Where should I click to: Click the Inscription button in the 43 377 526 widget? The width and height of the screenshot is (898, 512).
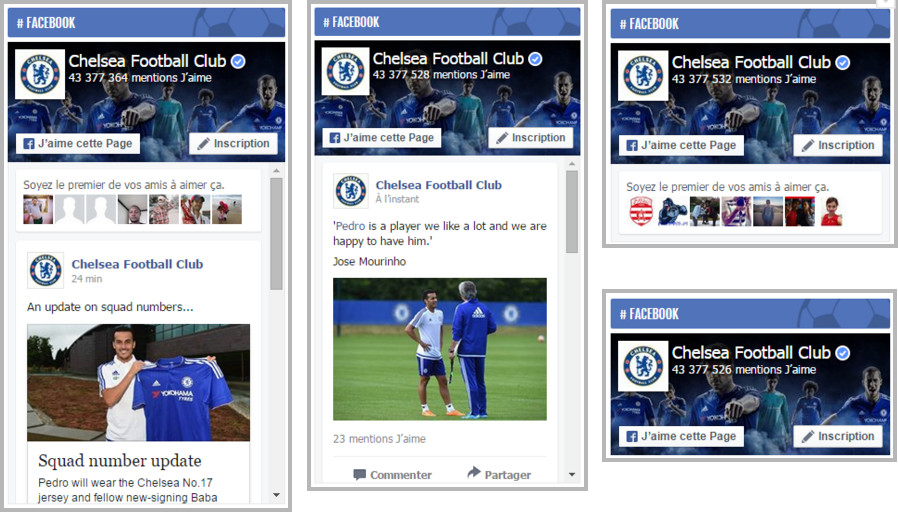pyautogui.click(x=839, y=436)
